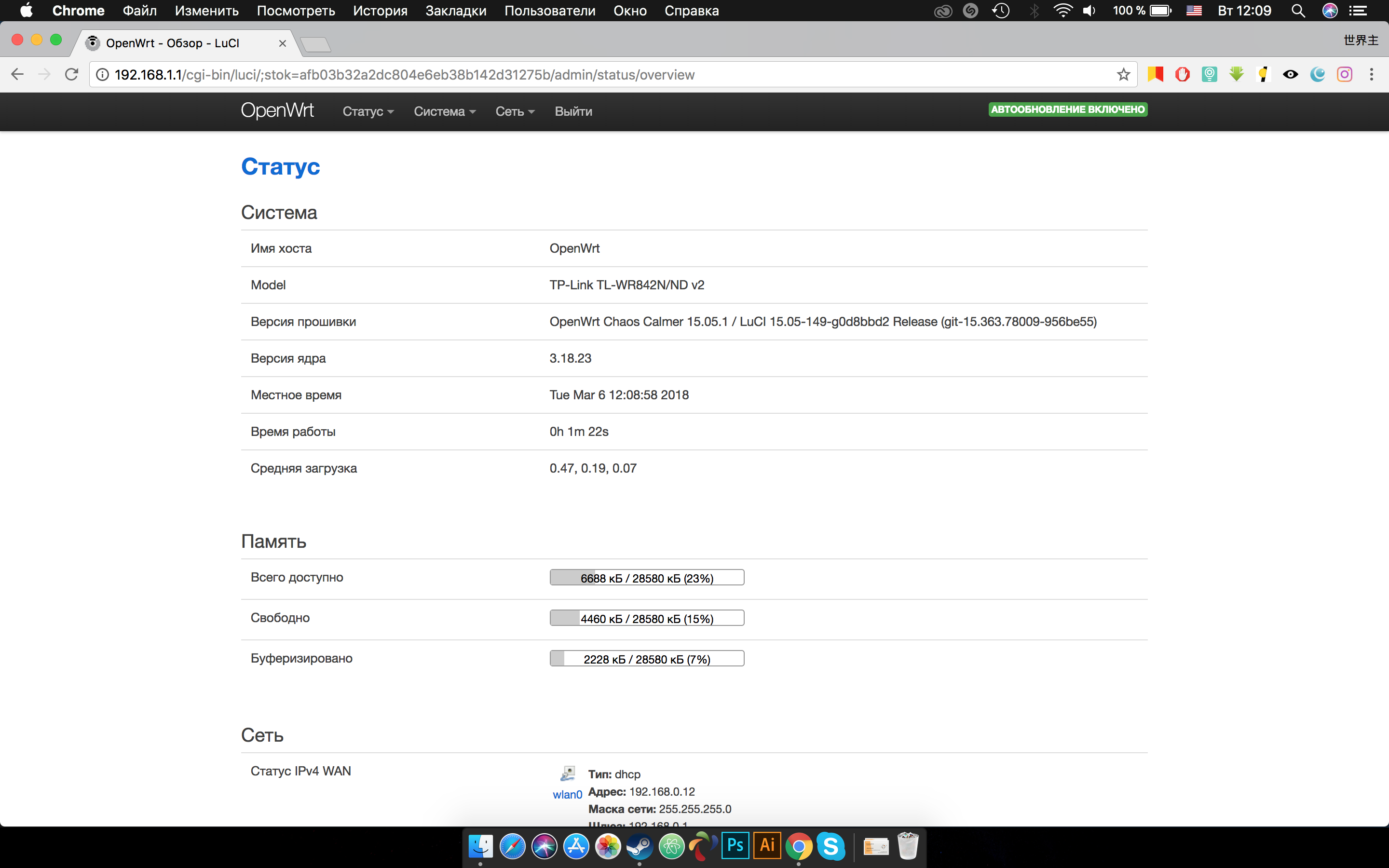Open the Справка menu

692,11
